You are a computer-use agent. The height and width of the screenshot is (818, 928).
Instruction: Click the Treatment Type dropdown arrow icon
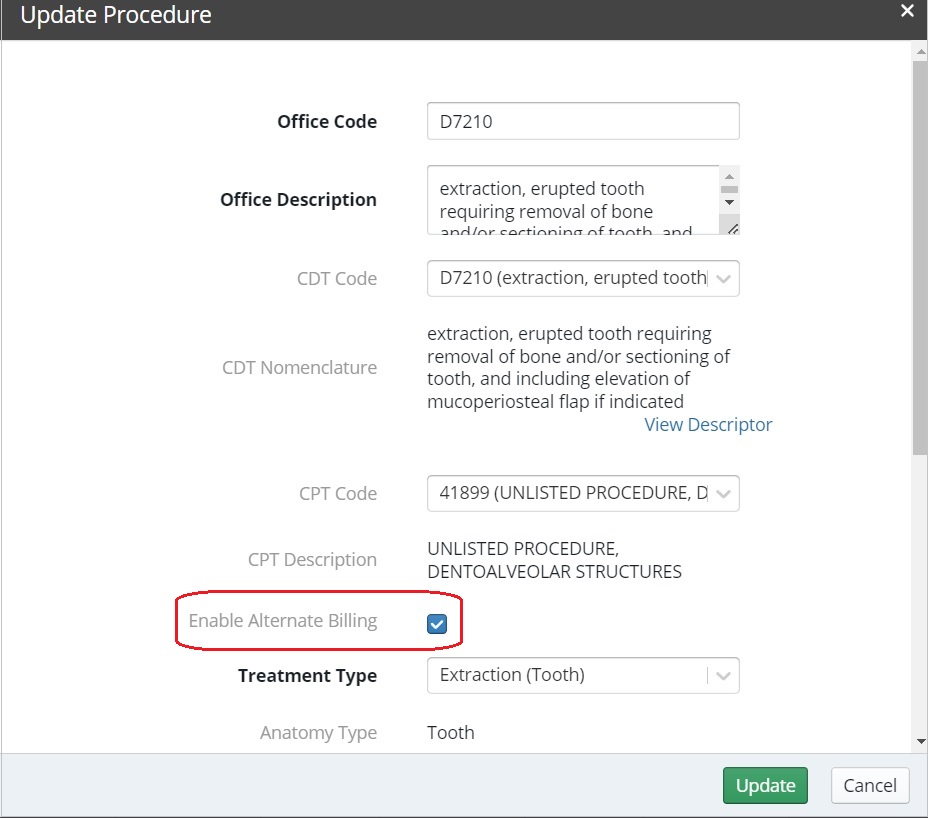click(723, 675)
